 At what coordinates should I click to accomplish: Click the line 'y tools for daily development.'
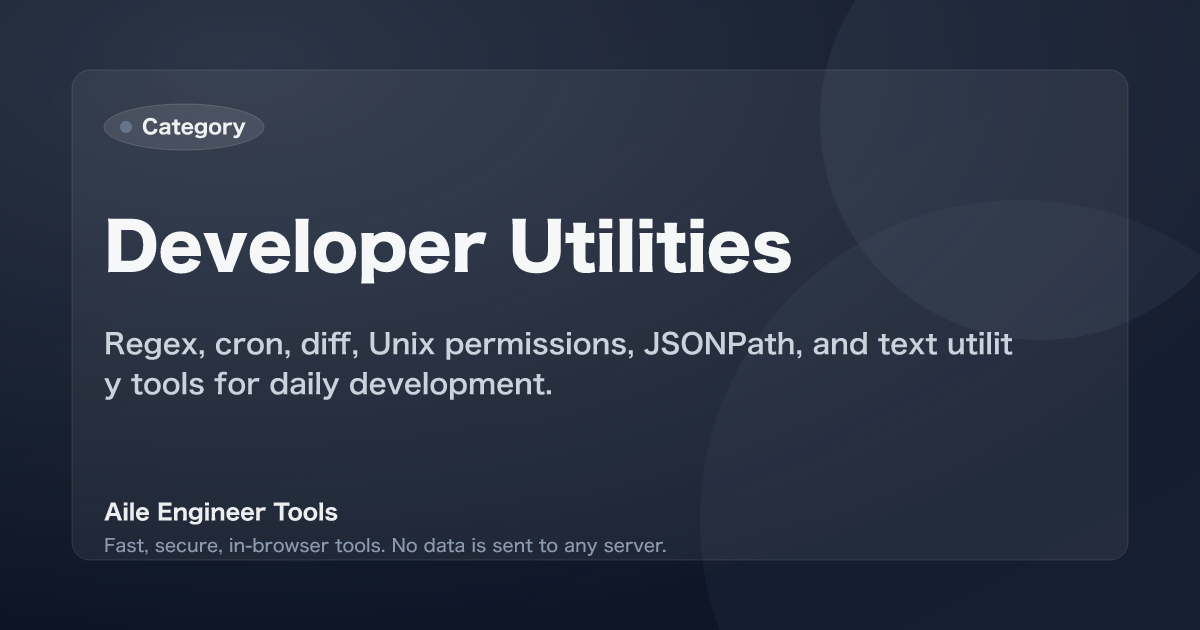pyautogui.click(x=329, y=385)
